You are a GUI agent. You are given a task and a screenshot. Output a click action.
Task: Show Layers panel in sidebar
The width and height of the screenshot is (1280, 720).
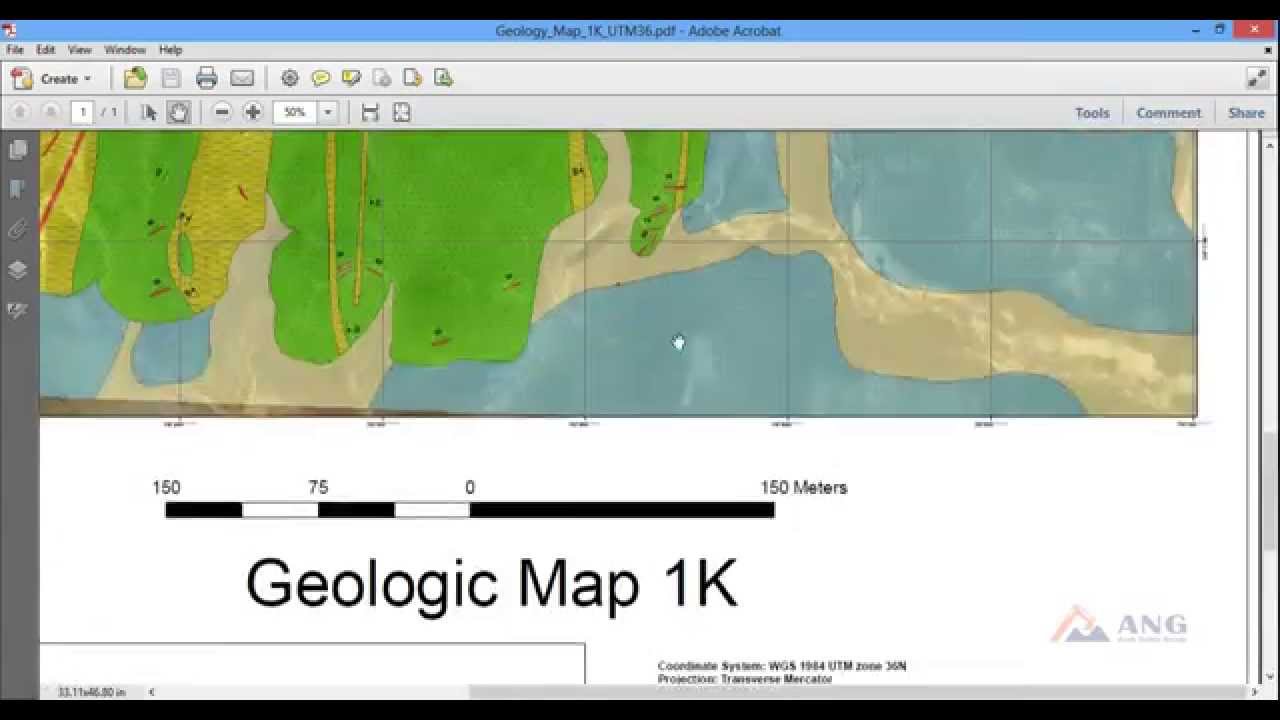click(18, 270)
